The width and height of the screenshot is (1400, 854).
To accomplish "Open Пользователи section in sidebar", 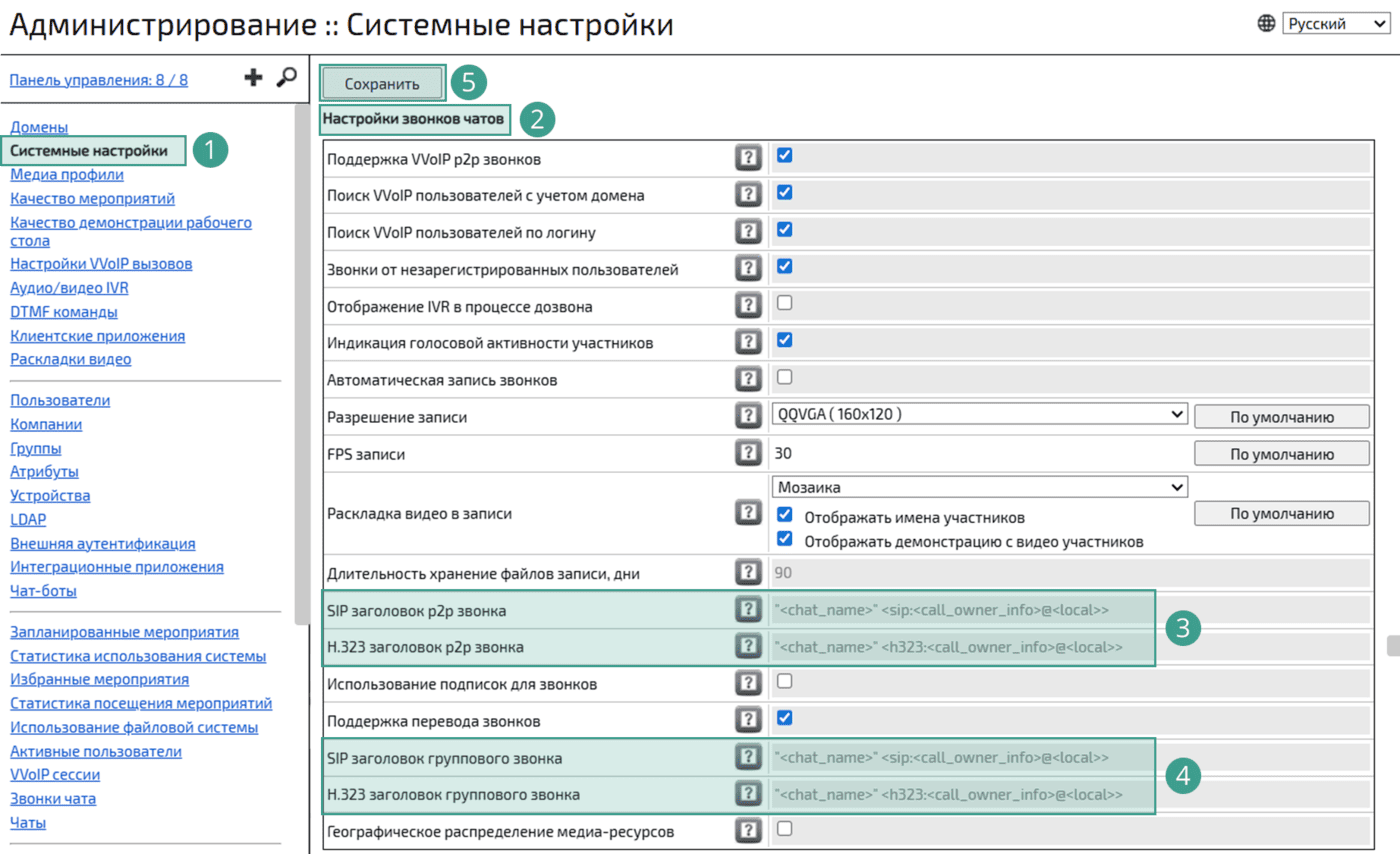I will [x=60, y=400].
